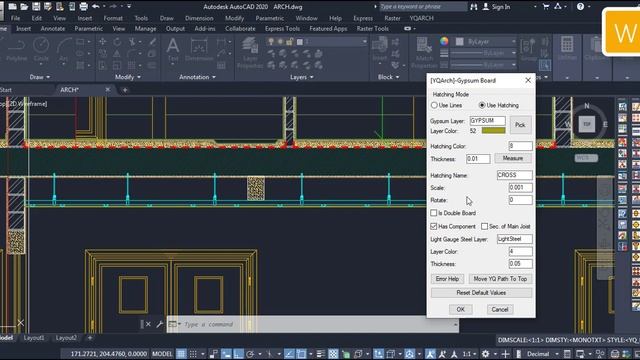The height and width of the screenshot is (360, 640).
Task: Expand the Layers panel dropdown
Action: pos(302,77)
